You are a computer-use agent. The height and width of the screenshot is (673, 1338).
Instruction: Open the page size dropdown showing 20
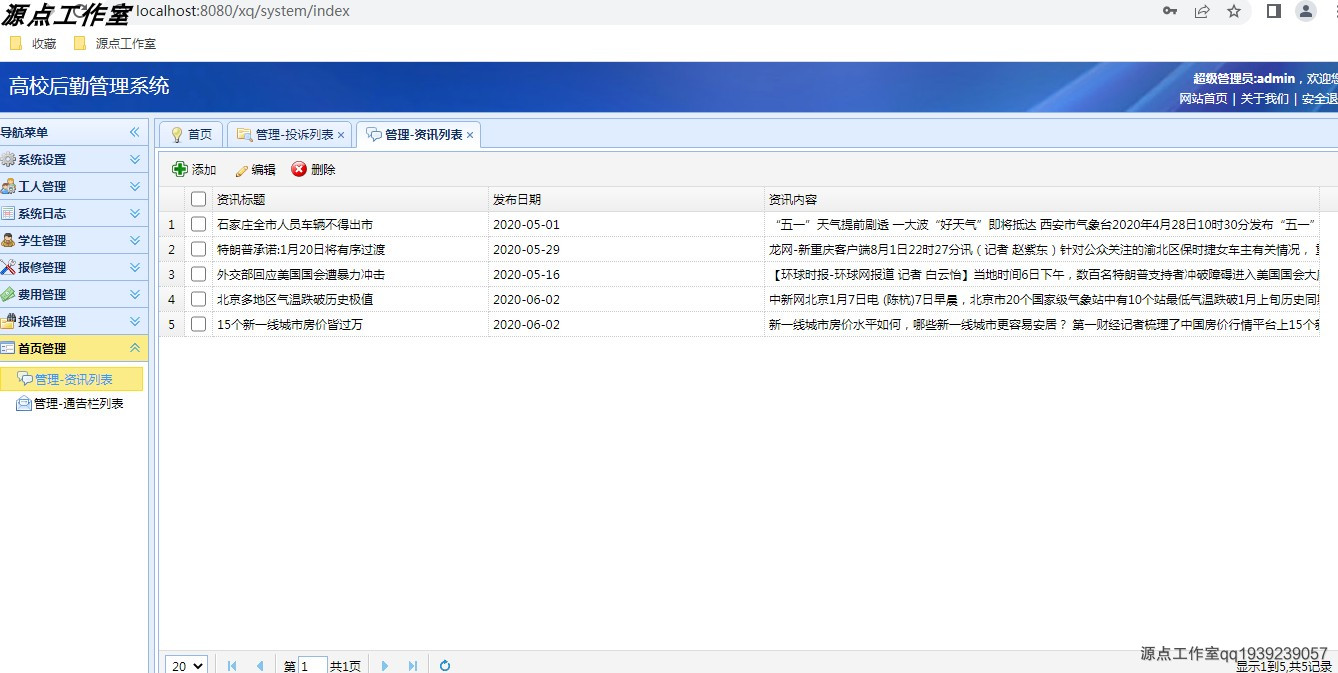coord(185,664)
